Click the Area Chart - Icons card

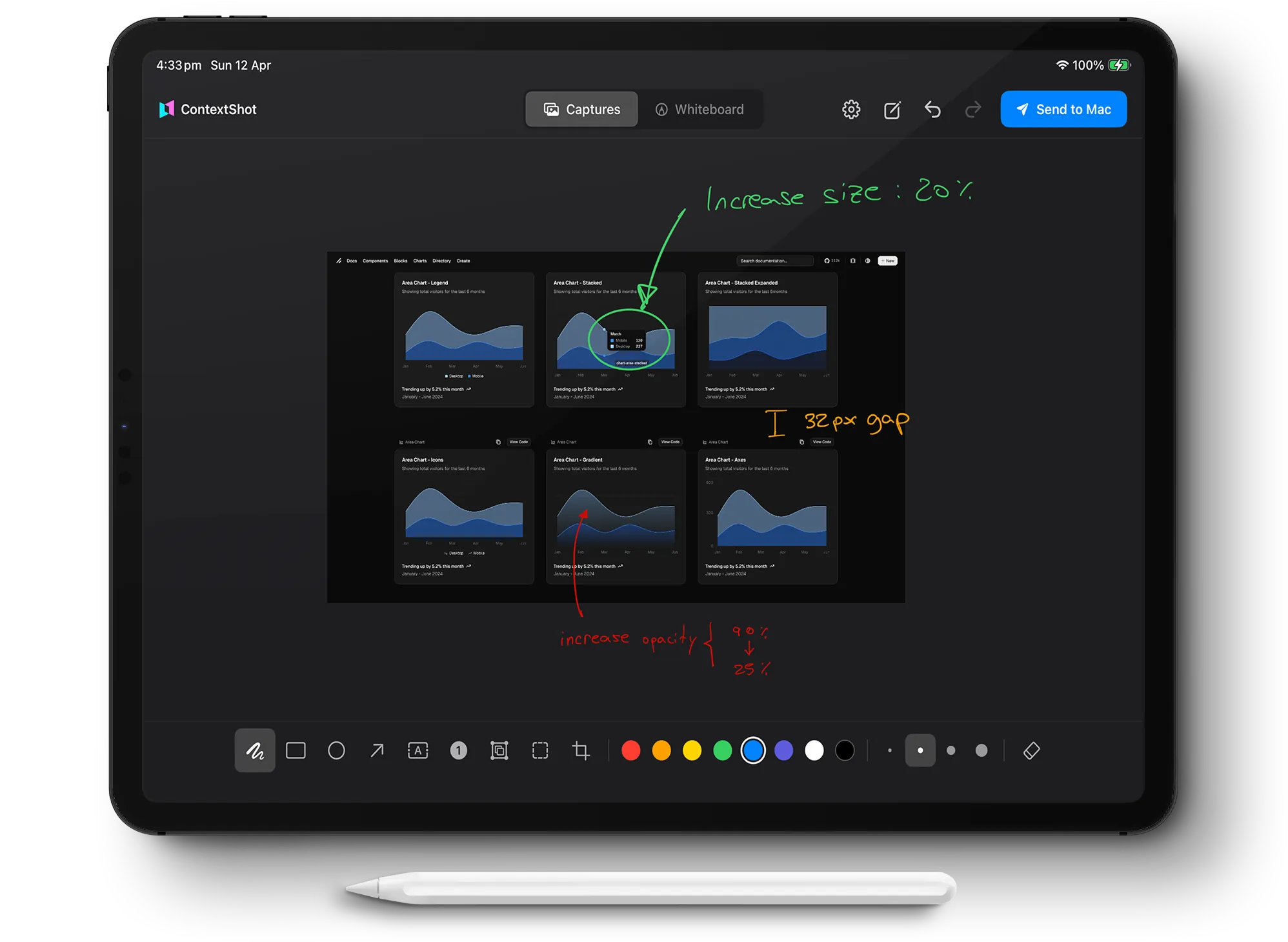(x=464, y=517)
